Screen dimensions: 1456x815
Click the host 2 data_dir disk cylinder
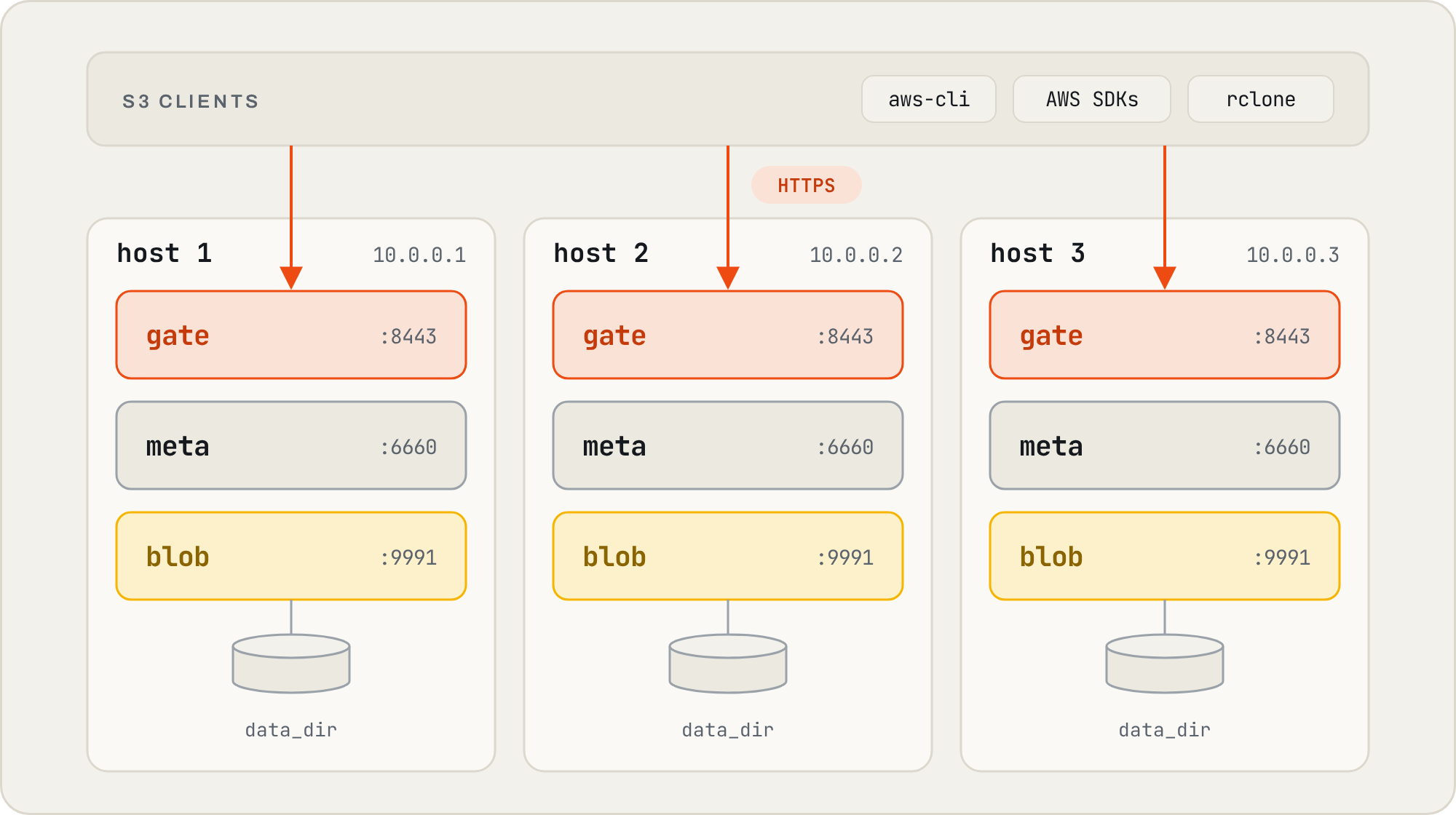click(x=728, y=664)
